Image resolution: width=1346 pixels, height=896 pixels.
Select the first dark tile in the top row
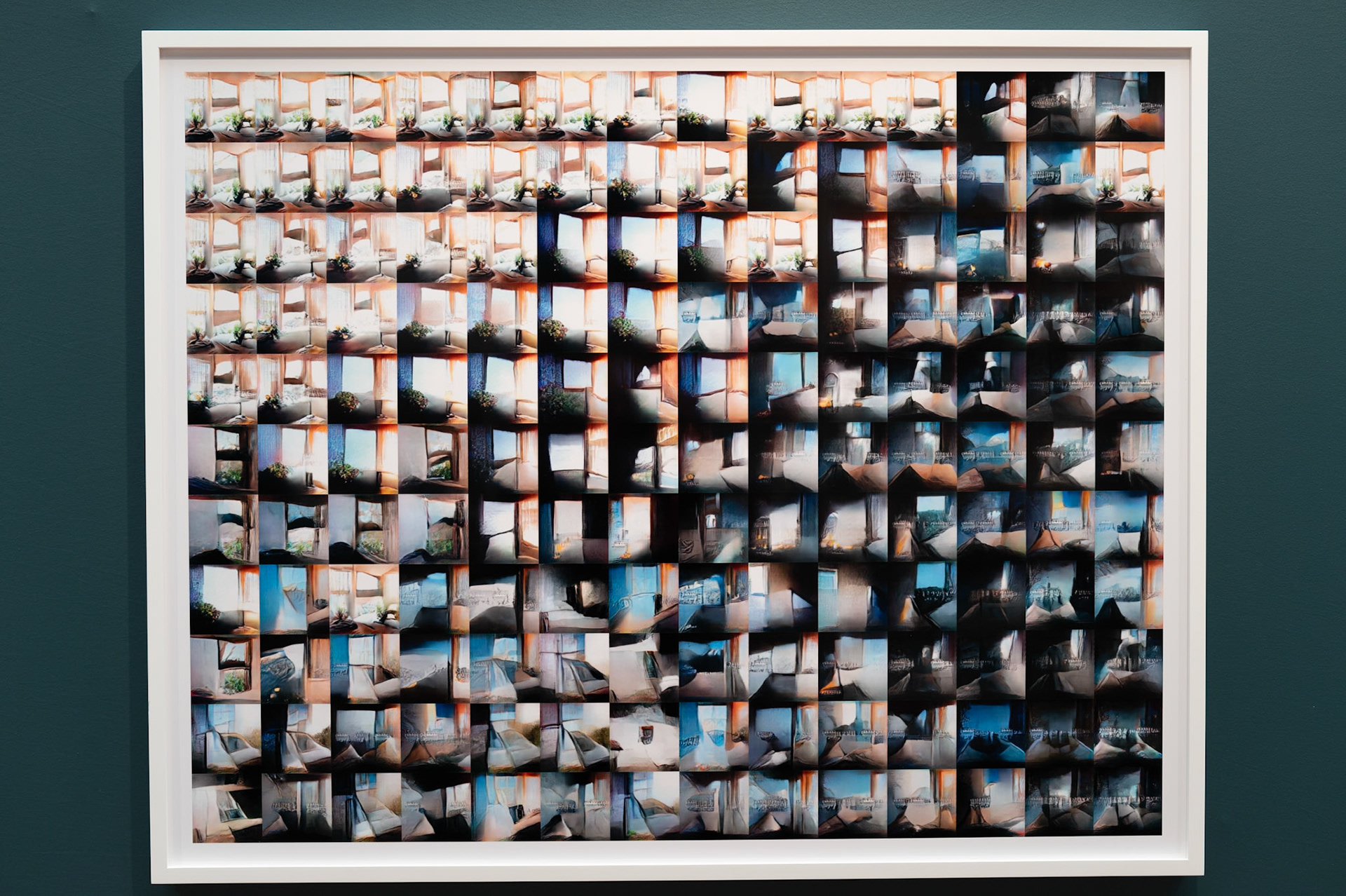pos(991,107)
